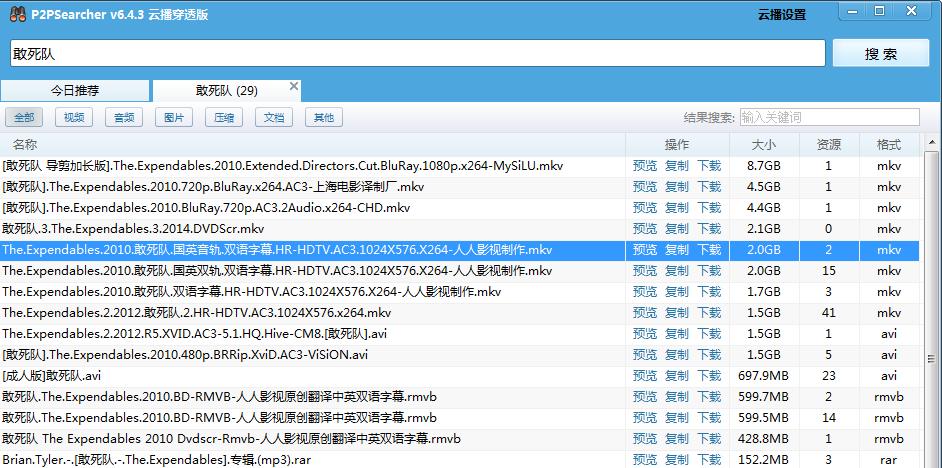Sort by the 大小 column header
This screenshot has height=468, width=942.
[x=764, y=145]
